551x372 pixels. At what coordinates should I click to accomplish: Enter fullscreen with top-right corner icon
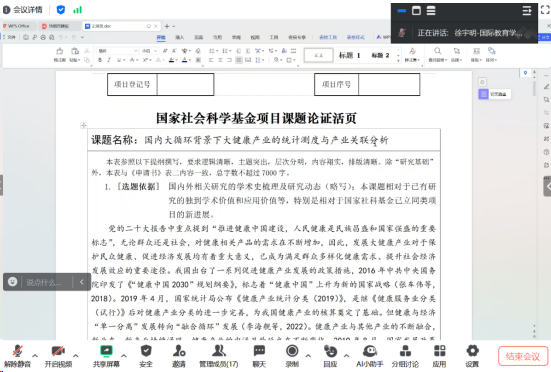click(x=545, y=10)
